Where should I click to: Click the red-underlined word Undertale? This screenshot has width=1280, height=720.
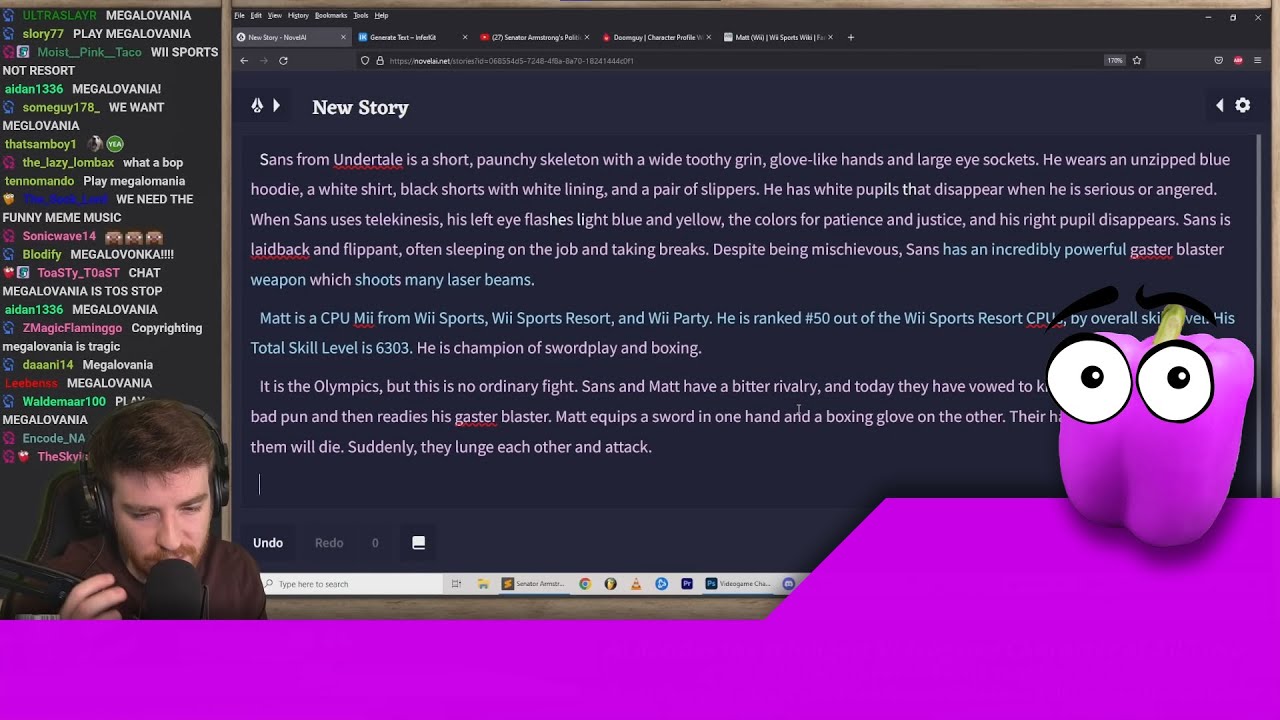pos(368,160)
